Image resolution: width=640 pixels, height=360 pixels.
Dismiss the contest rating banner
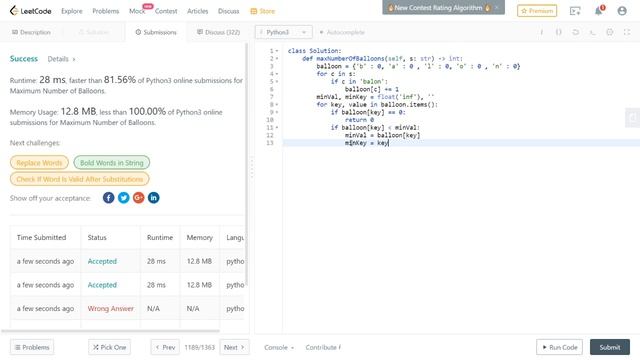(x=497, y=8)
